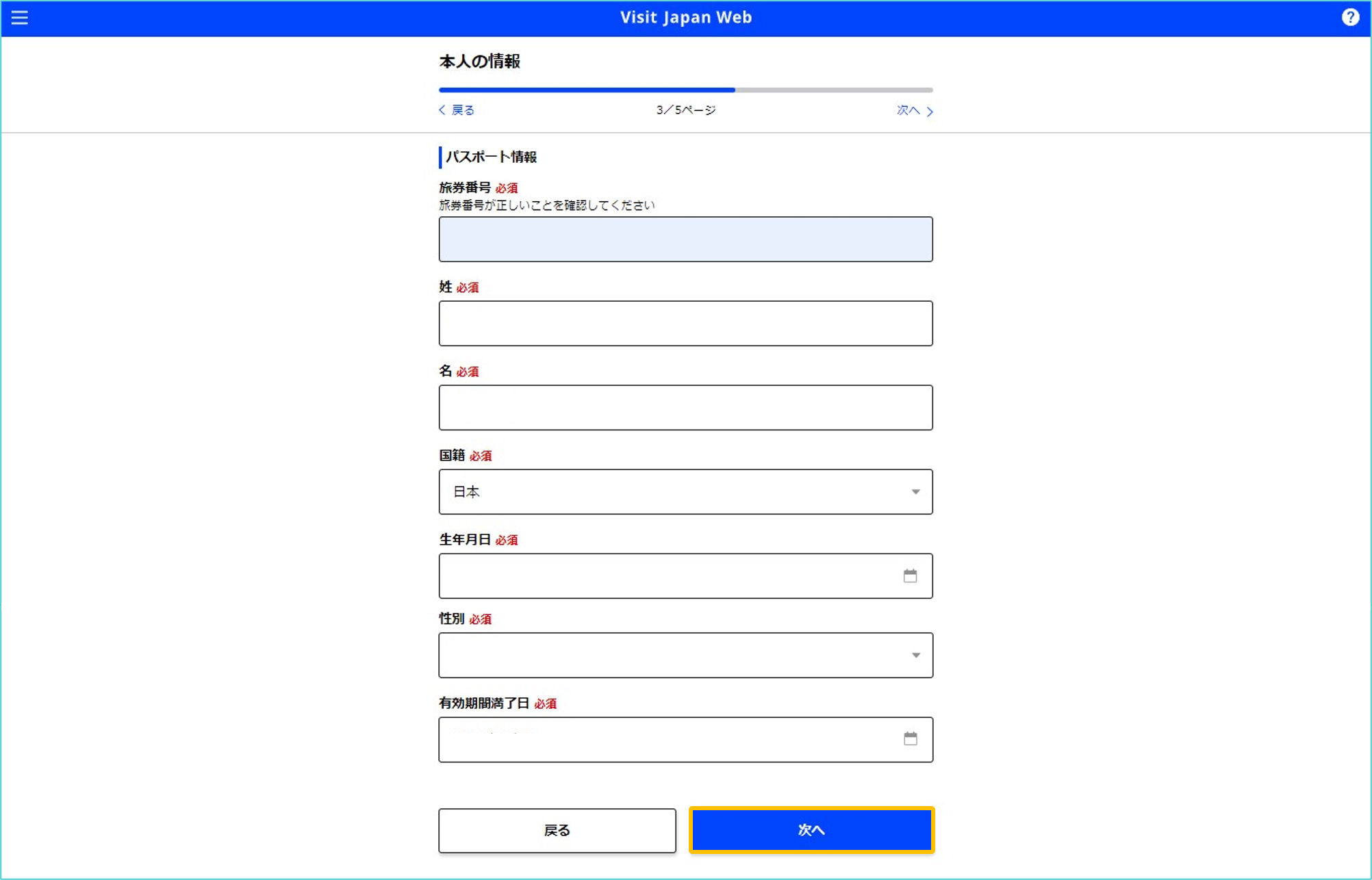Select the 性別 gender dropdown
The image size is (1372, 880).
point(685,655)
